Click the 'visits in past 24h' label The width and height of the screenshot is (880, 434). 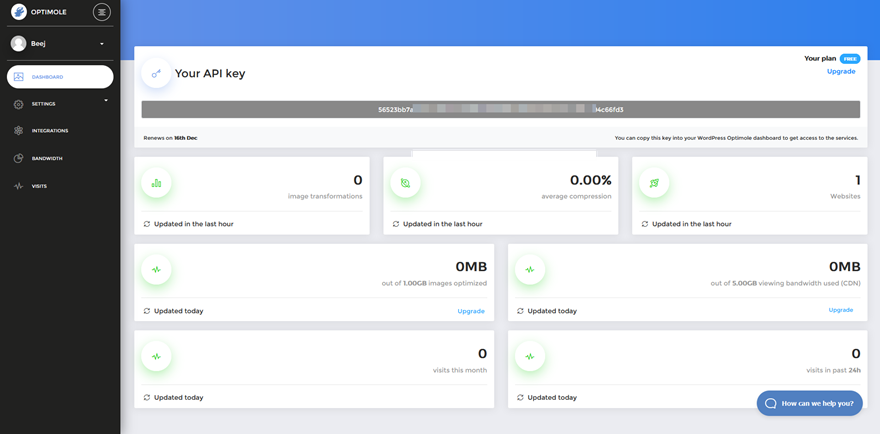coord(833,370)
